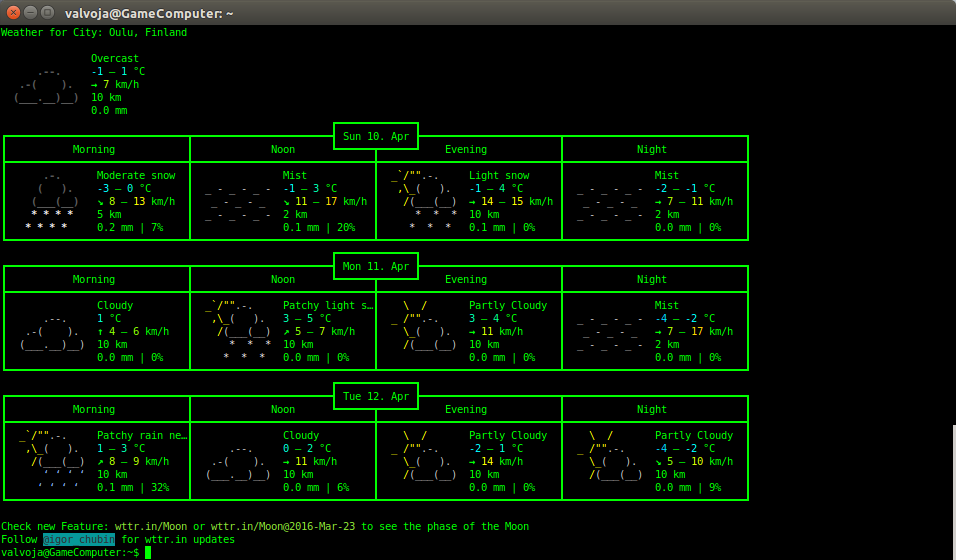The width and height of the screenshot is (956, 560).
Task: Click Tuesday morning Patchy rain icon
Action: 50,462
